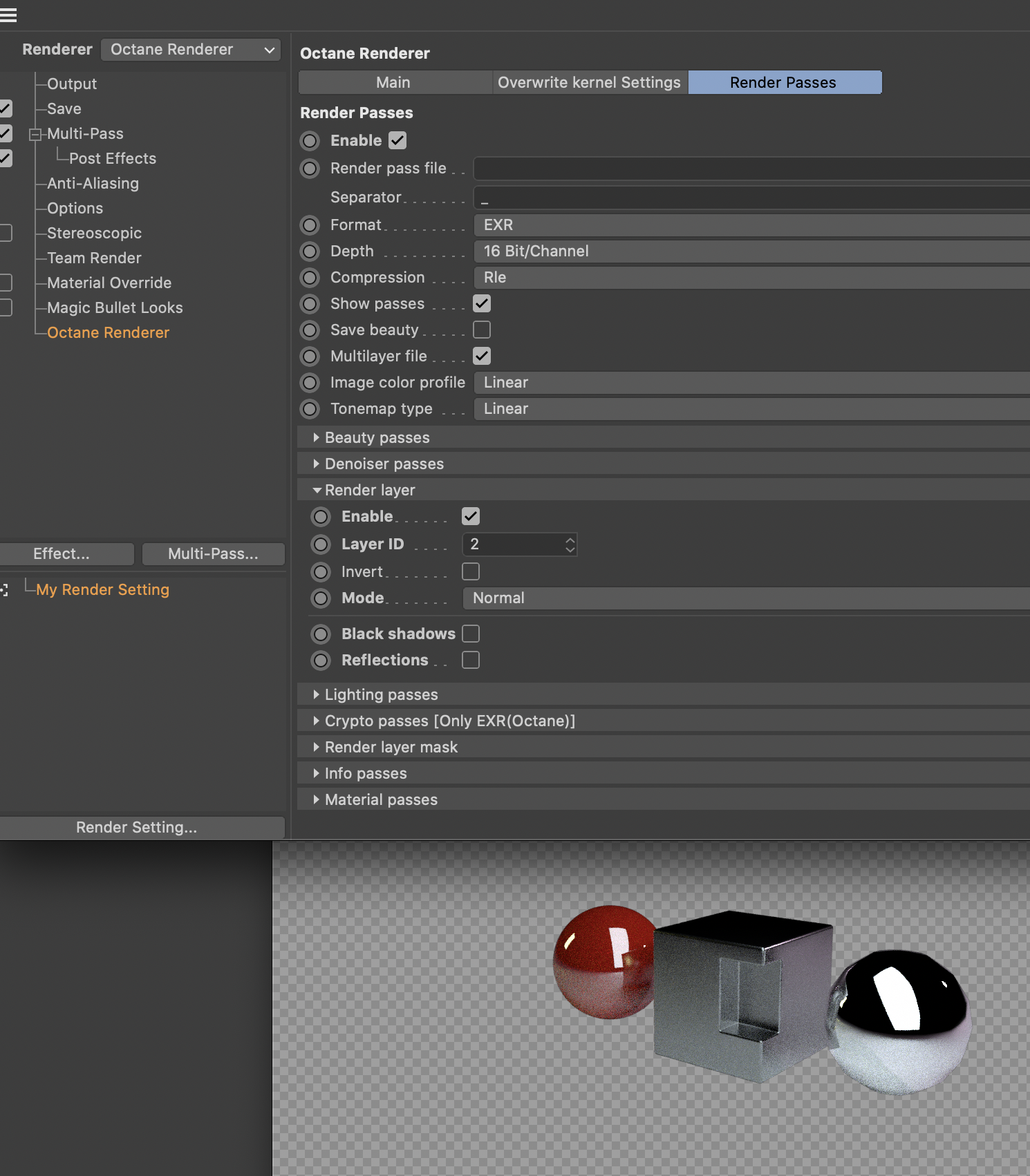Click the keyframe dot beside Render Passes Enable

click(x=310, y=141)
